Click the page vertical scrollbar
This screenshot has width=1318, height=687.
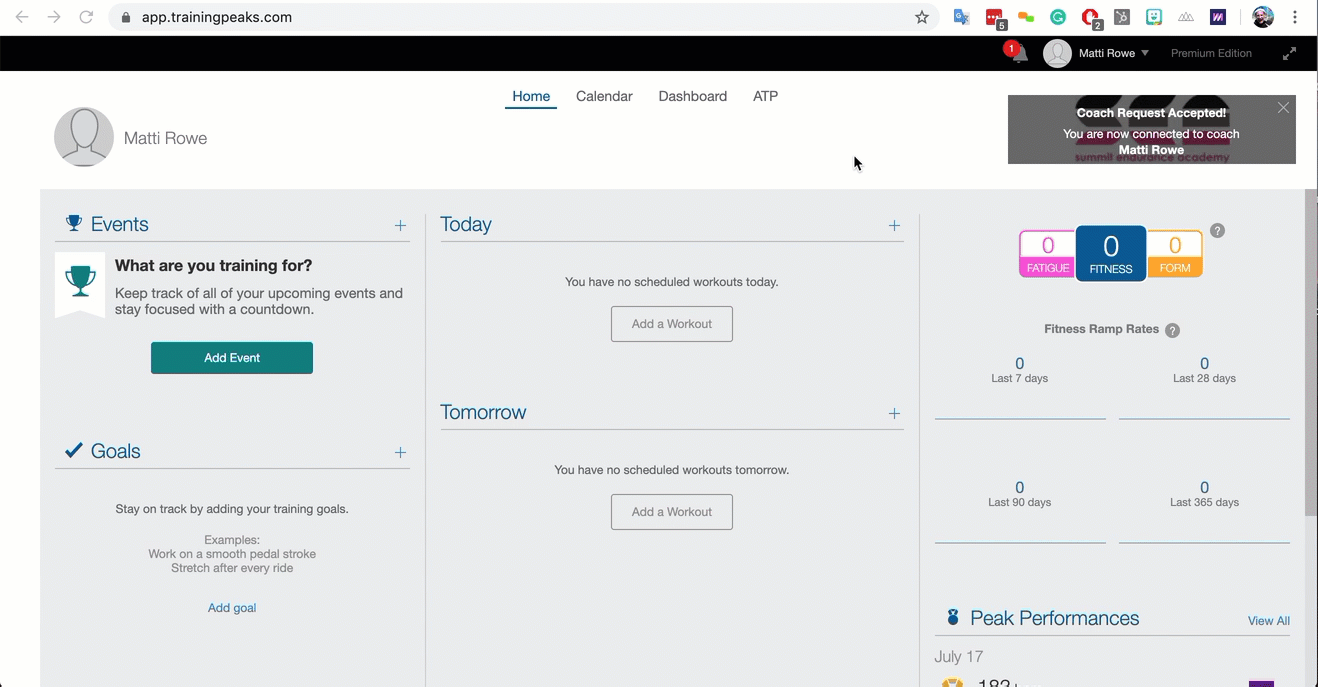coord(1311,352)
